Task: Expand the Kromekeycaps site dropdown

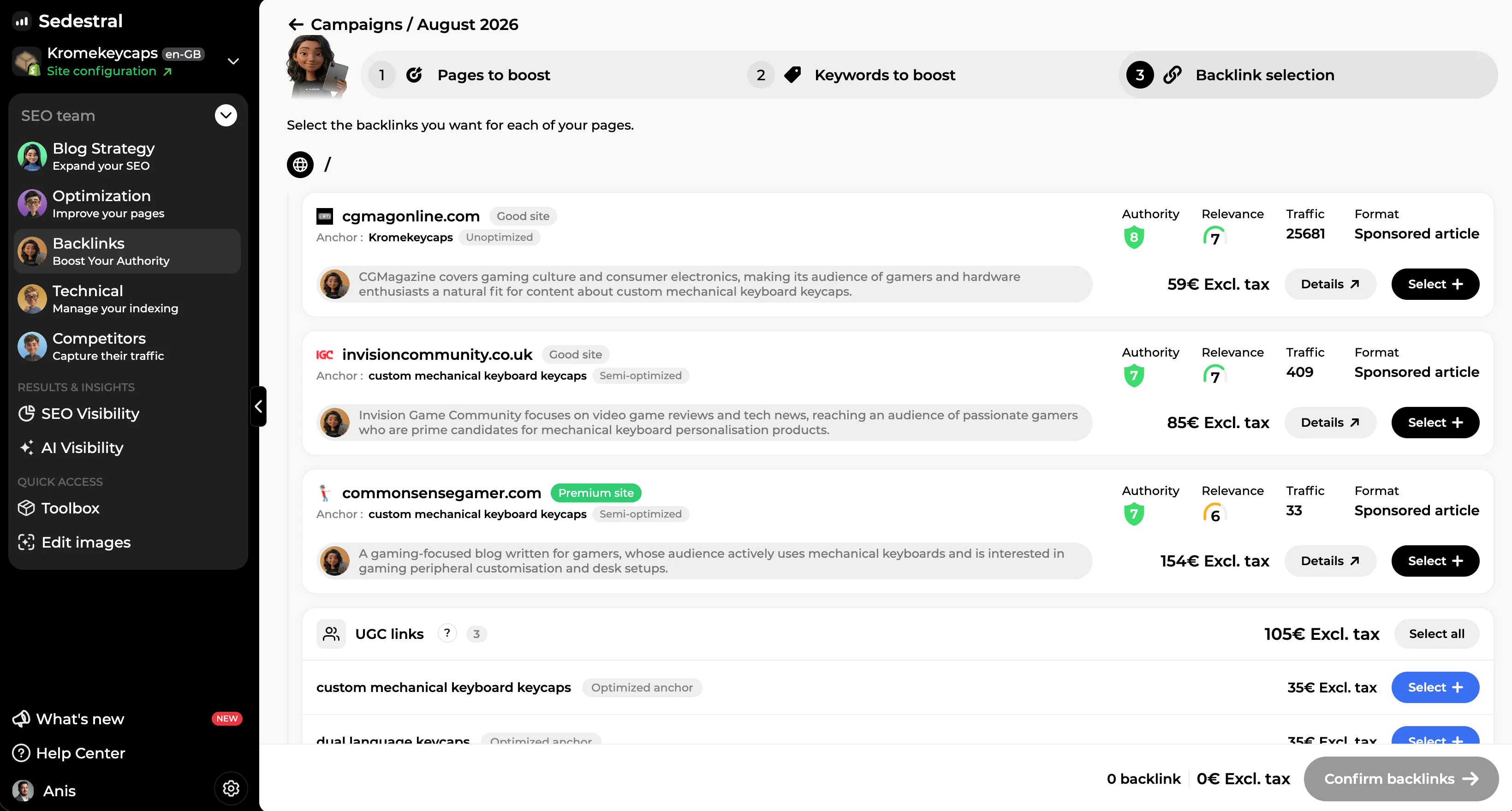Action: coord(233,62)
